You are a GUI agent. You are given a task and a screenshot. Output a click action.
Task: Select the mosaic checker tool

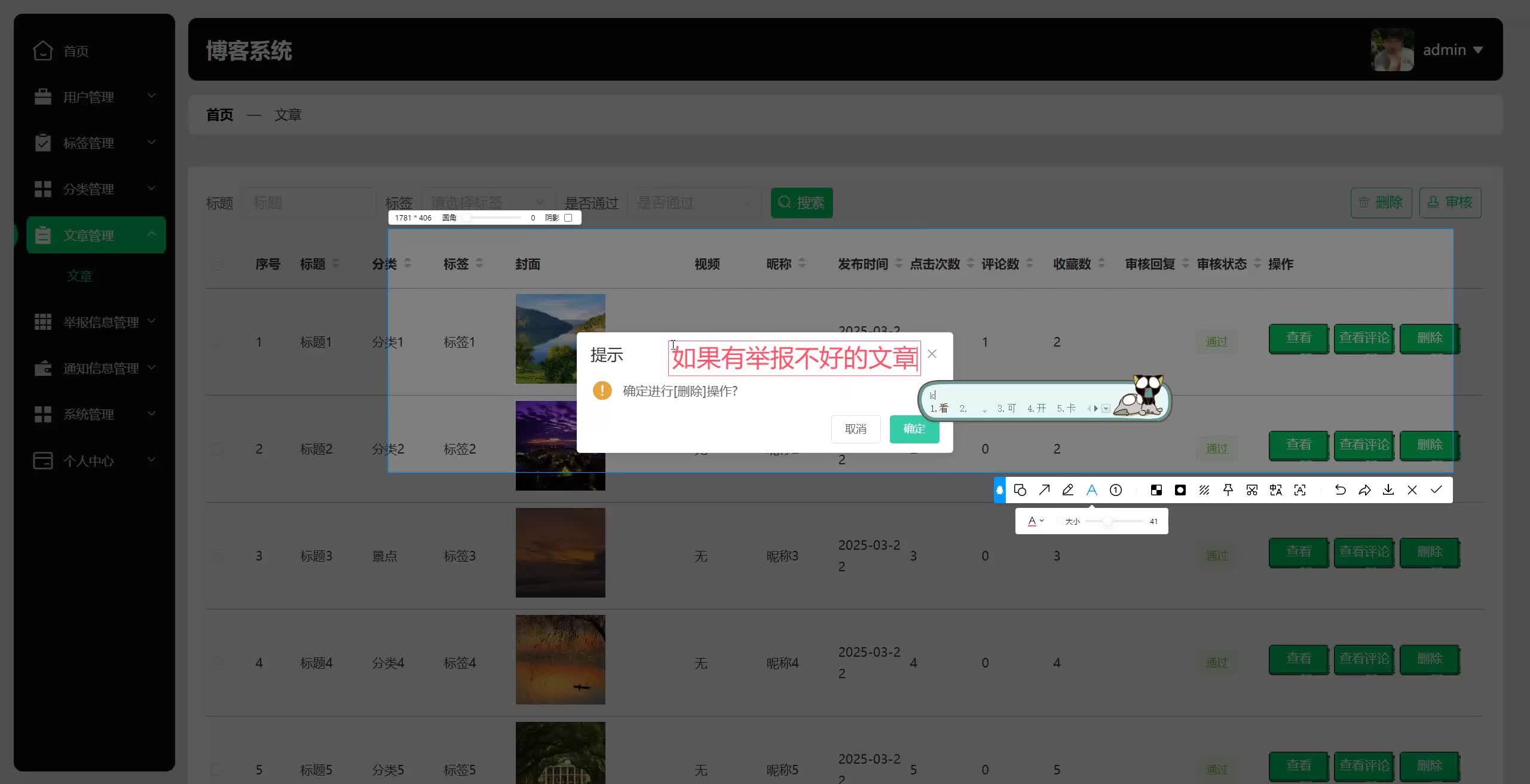[1156, 490]
